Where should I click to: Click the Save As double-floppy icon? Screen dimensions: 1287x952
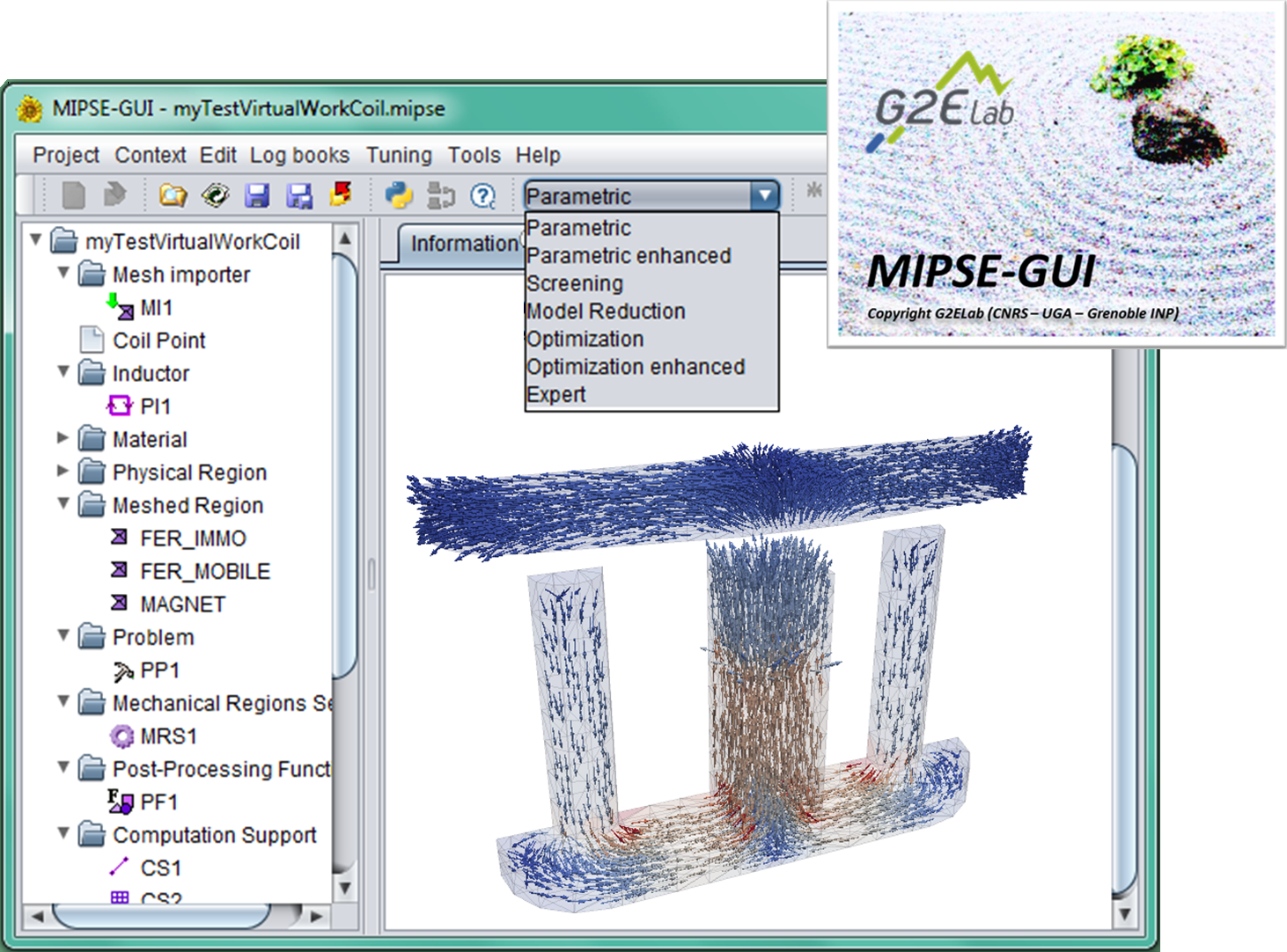coord(299,195)
